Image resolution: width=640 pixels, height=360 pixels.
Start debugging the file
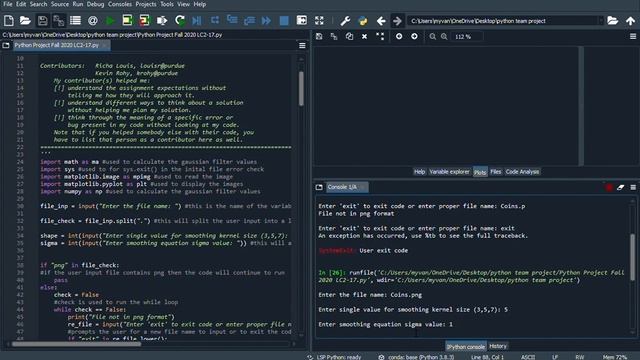[197, 20]
